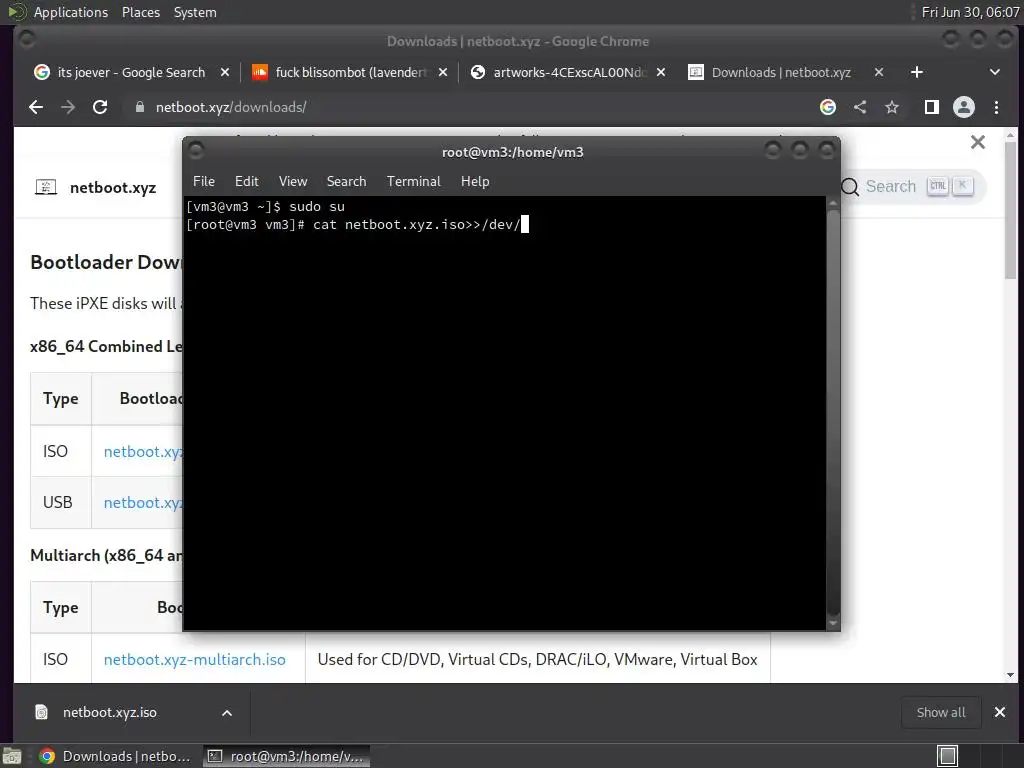Click page scrollbar down arrow
Image resolution: width=1024 pixels, height=768 pixels.
point(1010,675)
